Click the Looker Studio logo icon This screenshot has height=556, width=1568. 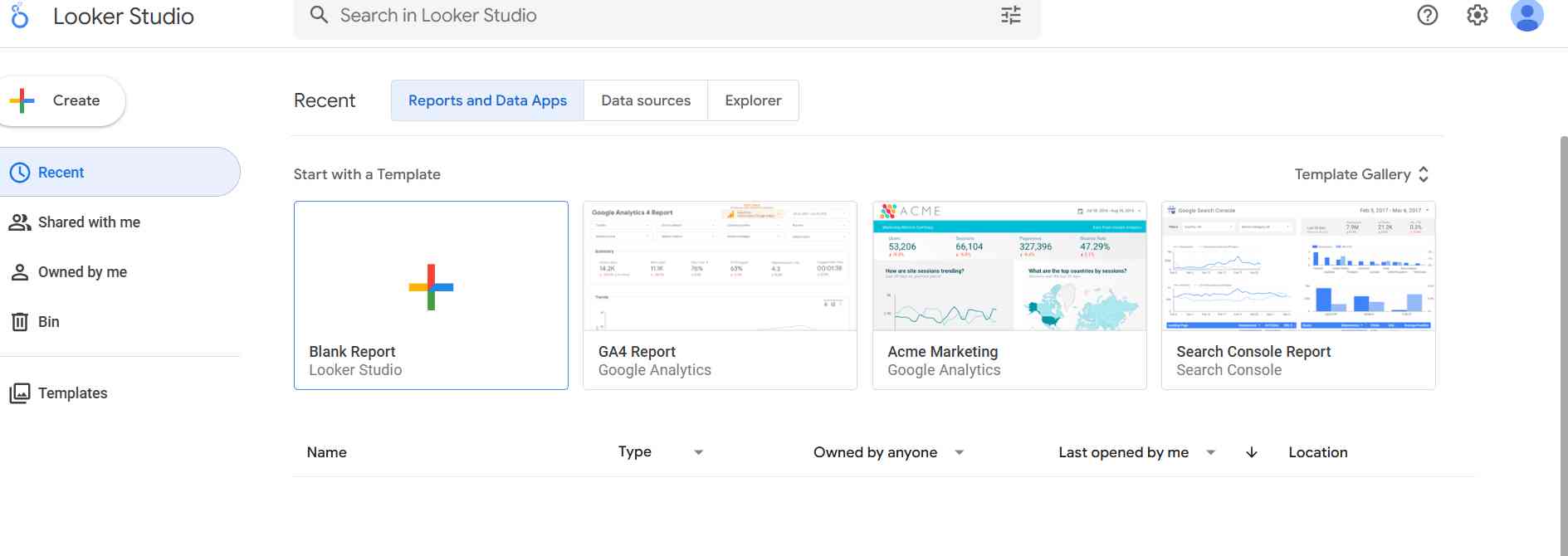point(20,16)
